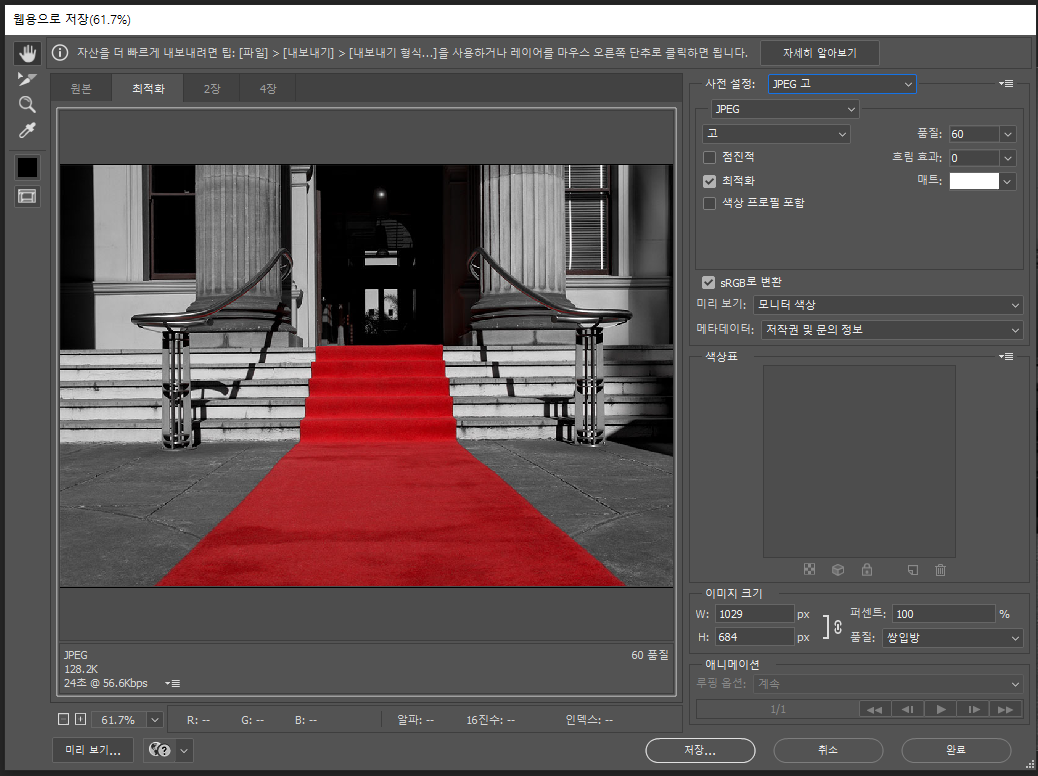The width and height of the screenshot is (1038, 776).
Task: Select the Slice Select tool
Action: 27,79
